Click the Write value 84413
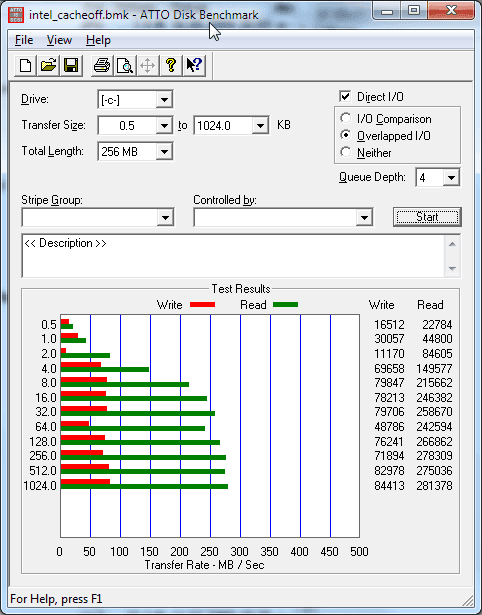The image size is (482, 615). point(389,486)
